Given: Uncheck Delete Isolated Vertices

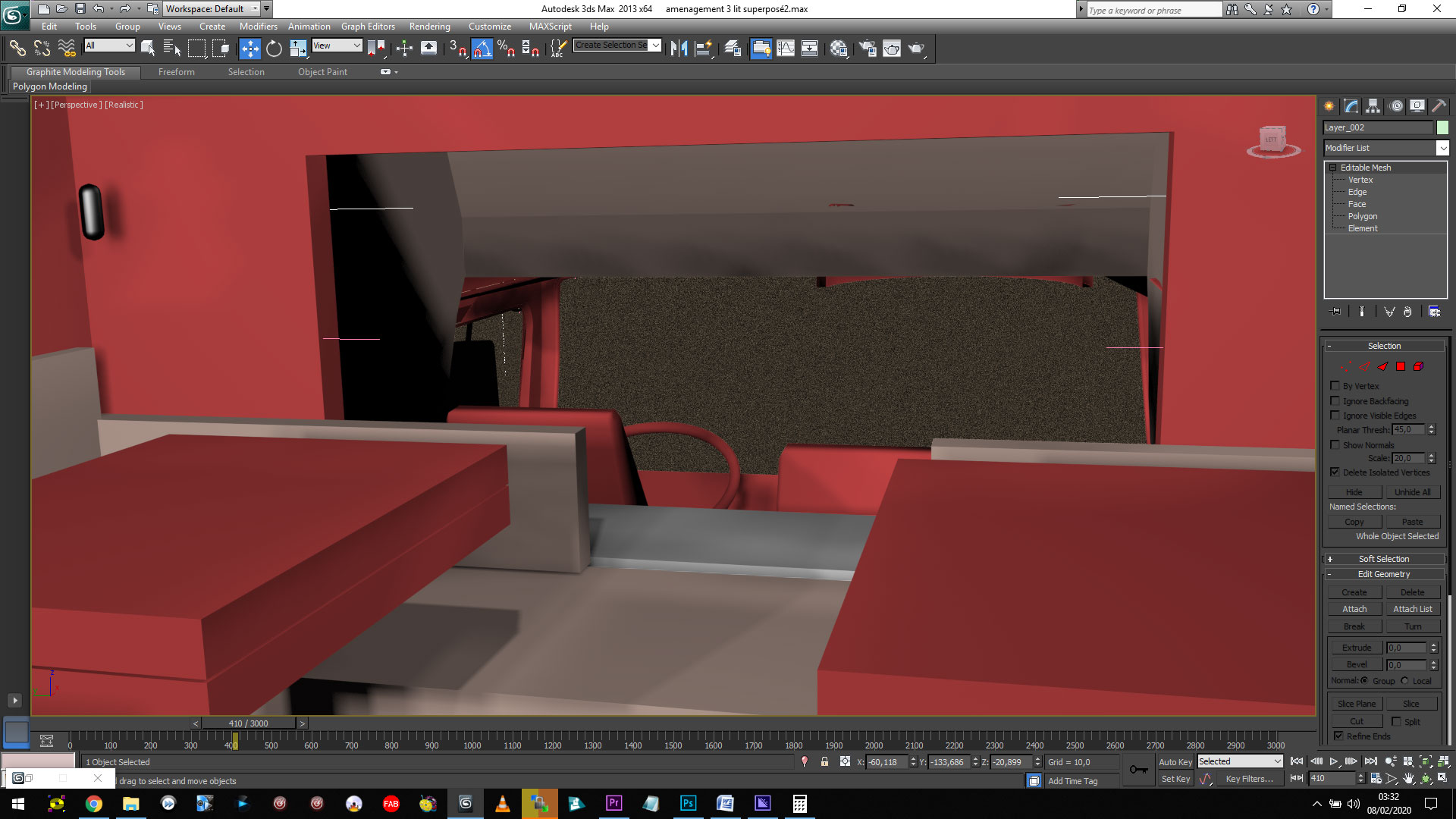Looking at the screenshot, I should [x=1335, y=472].
